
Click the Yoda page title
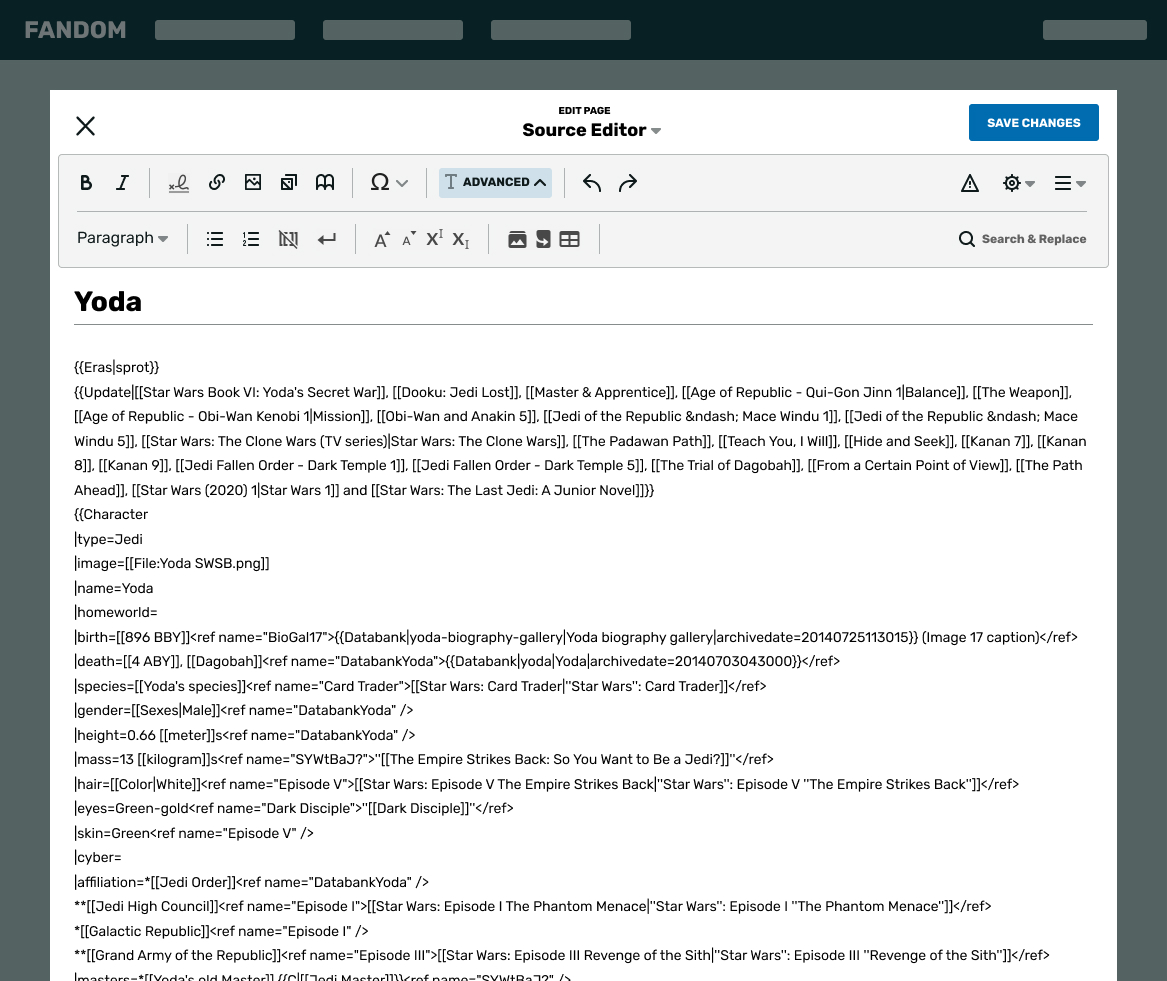pyautogui.click(x=108, y=301)
